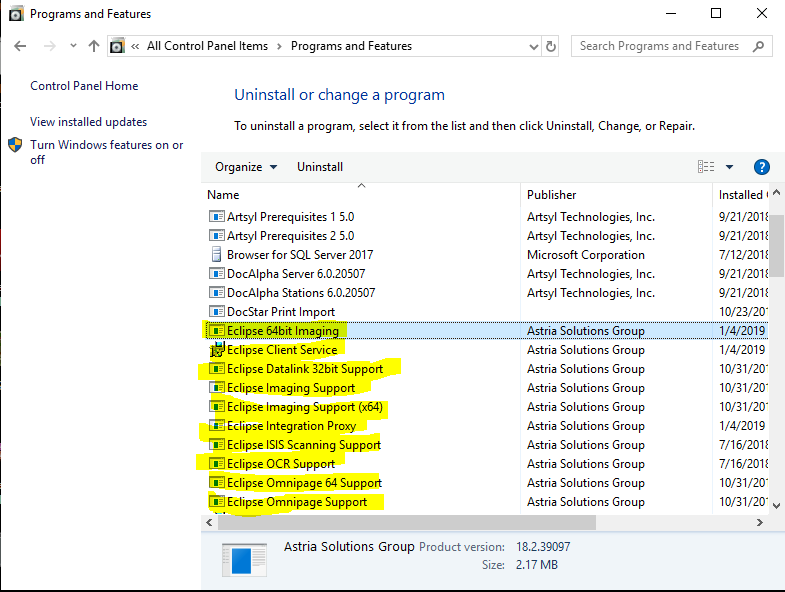Screen dimensions: 785x592
Task: Click publisher cell of Eclipse 64bit Imaging
Action: click(x=586, y=331)
